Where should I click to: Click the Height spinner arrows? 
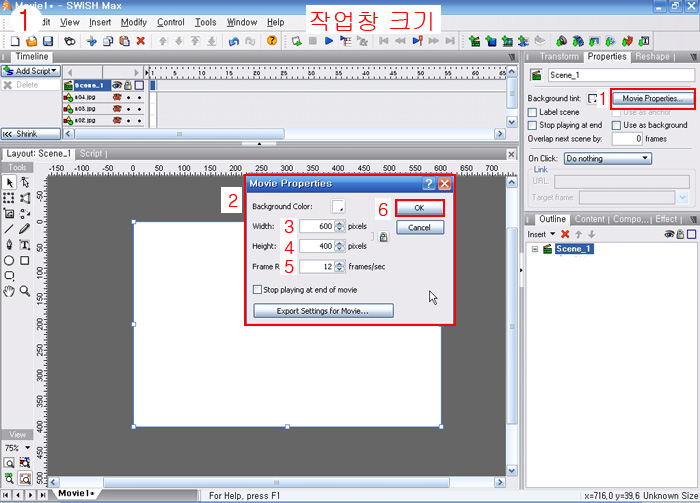pos(340,246)
